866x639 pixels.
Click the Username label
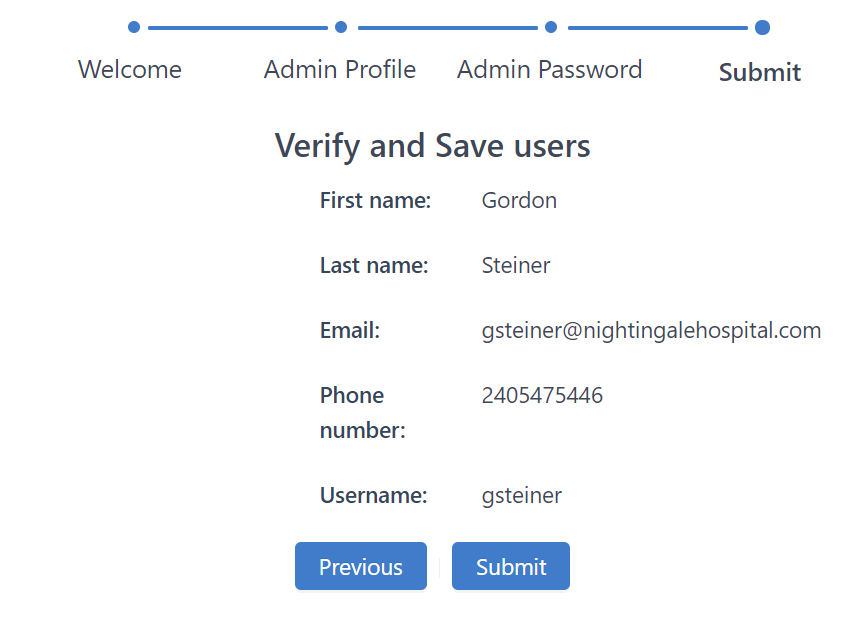click(x=373, y=495)
